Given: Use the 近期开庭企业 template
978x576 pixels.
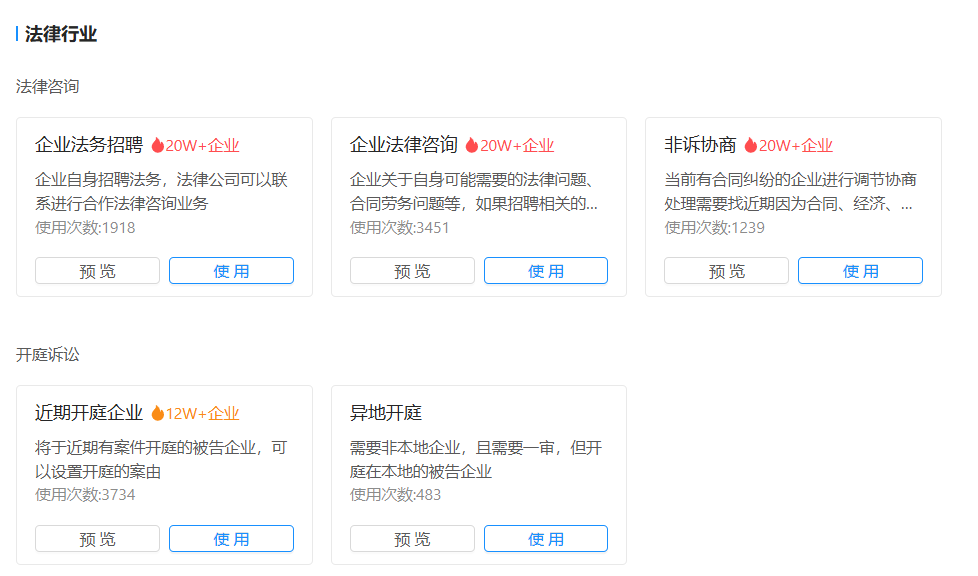Looking at the screenshot, I should click(231, 539).
